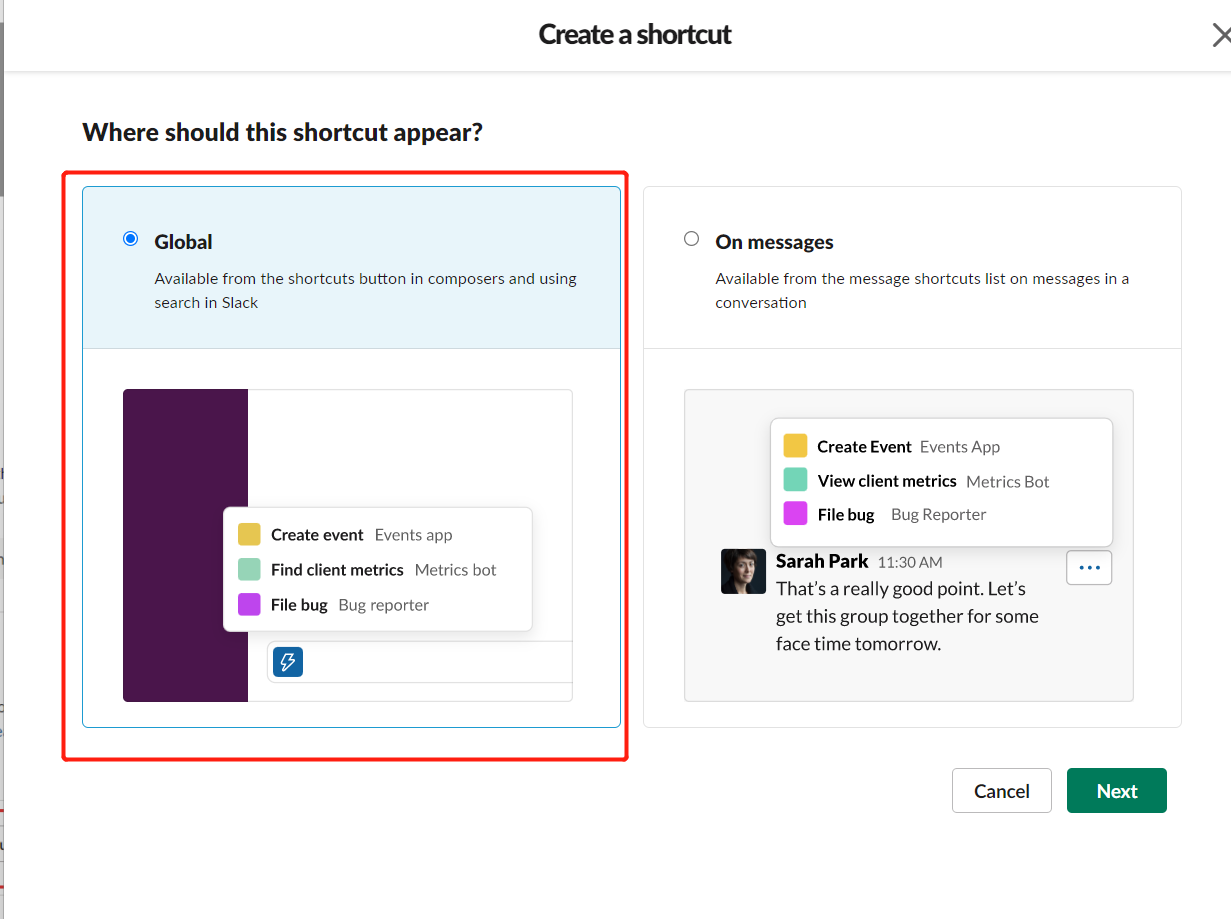Image resolution: width=1231 pixels, height=919 pixels.
Task: Select the Global radio button
Action: [x=130, y=239]
